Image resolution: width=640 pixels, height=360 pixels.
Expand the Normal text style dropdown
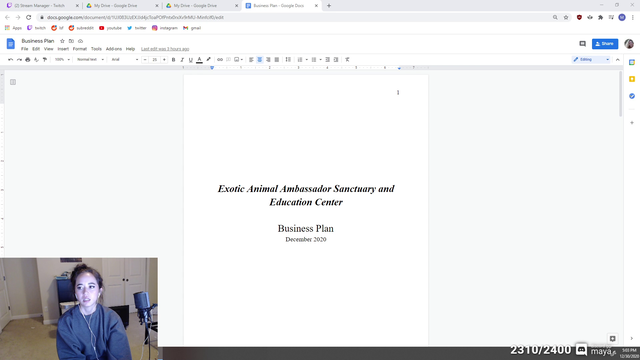(90, 60)
